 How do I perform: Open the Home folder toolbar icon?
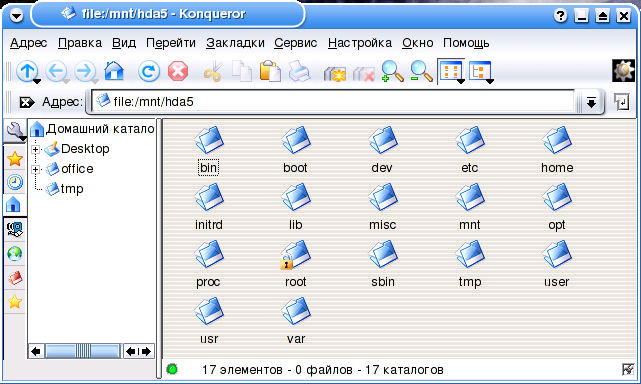point(114,71)
